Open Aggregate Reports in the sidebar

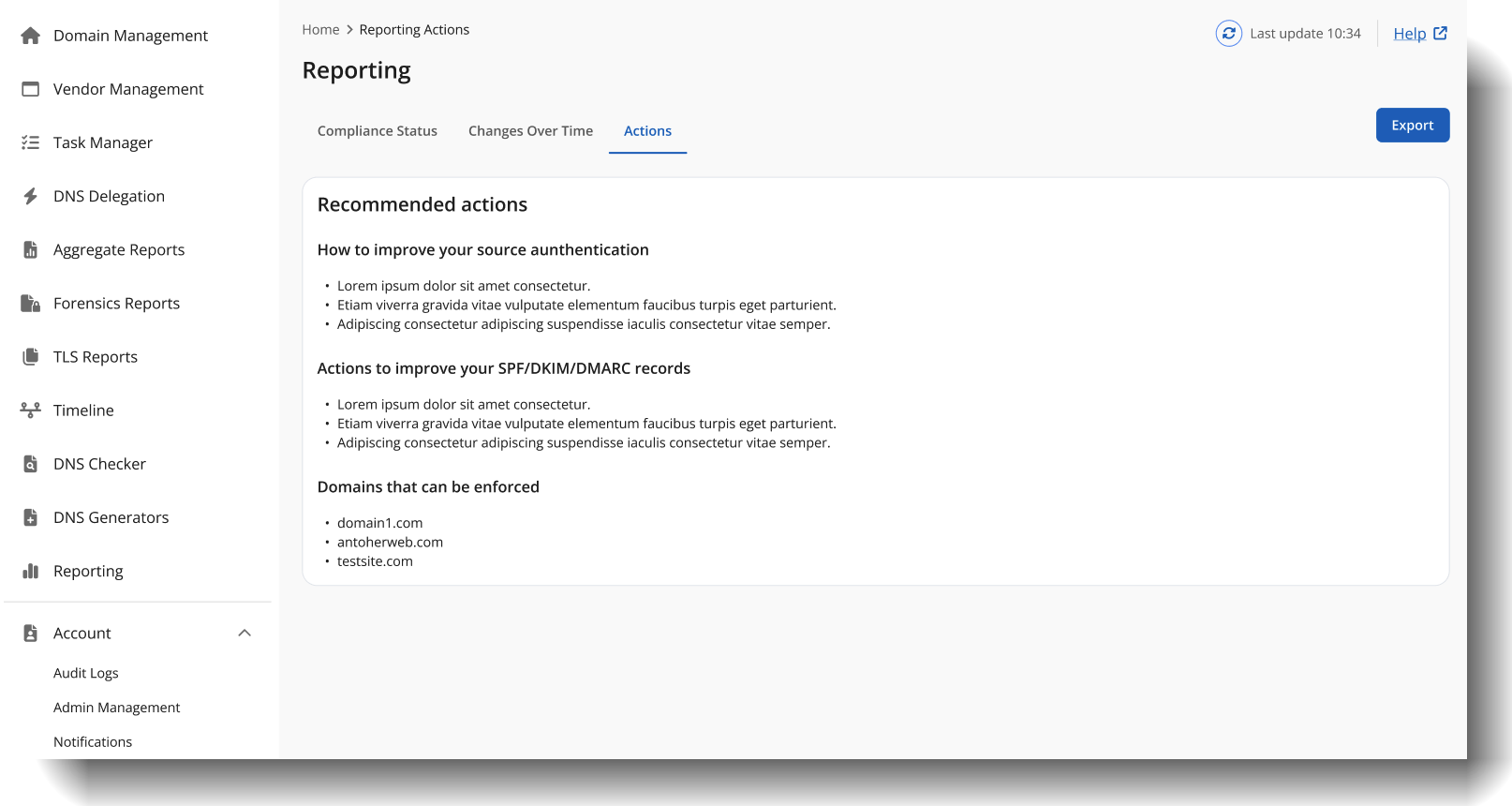tap(119, 250)
